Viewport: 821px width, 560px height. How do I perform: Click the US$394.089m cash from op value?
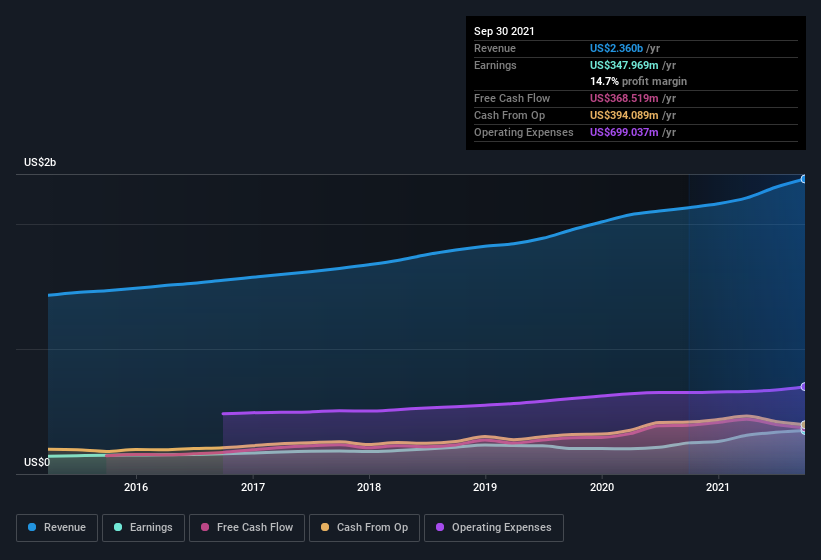[624, 115]
